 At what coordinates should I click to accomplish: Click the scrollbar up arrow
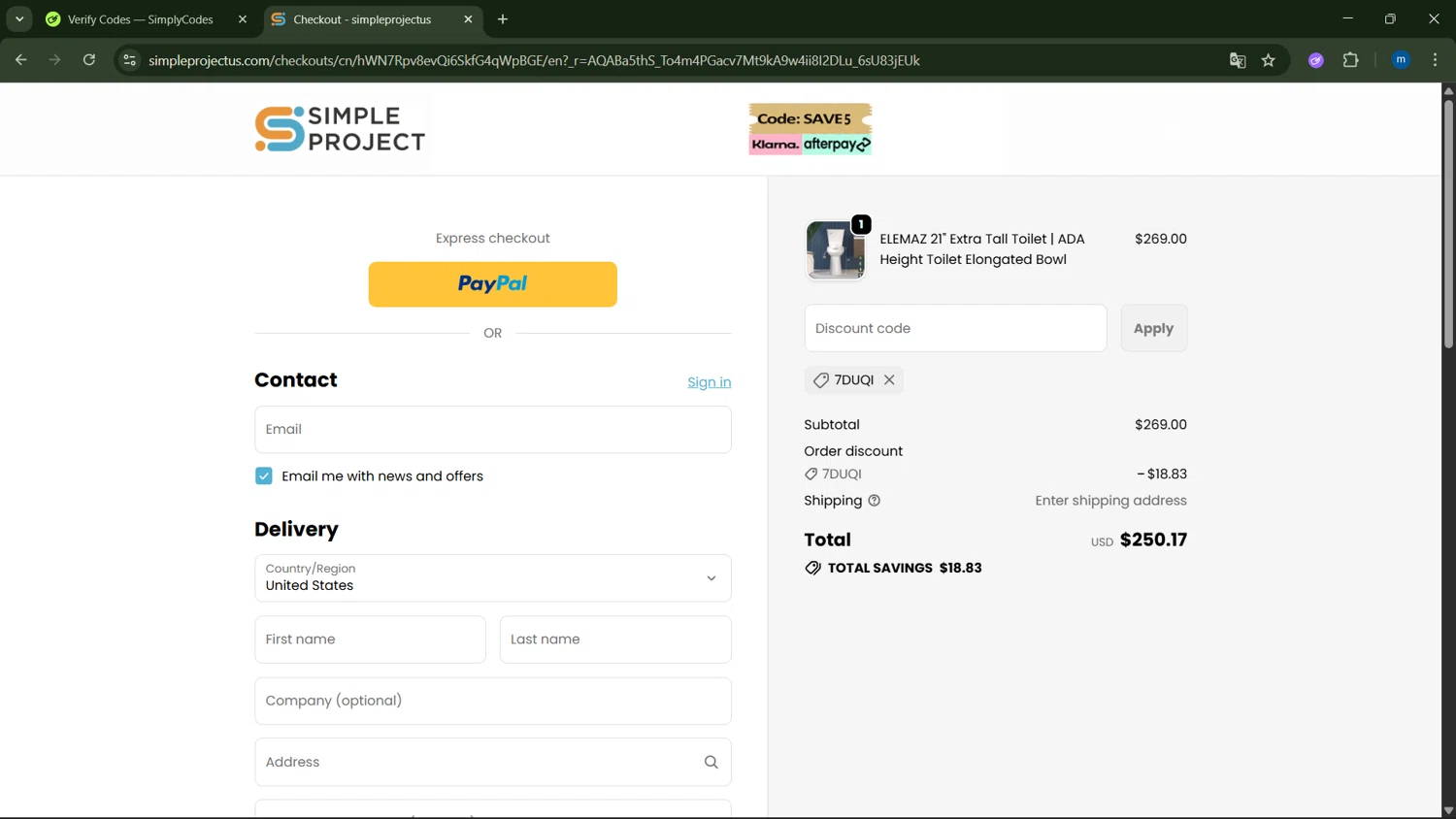(x=1448, y=90)
